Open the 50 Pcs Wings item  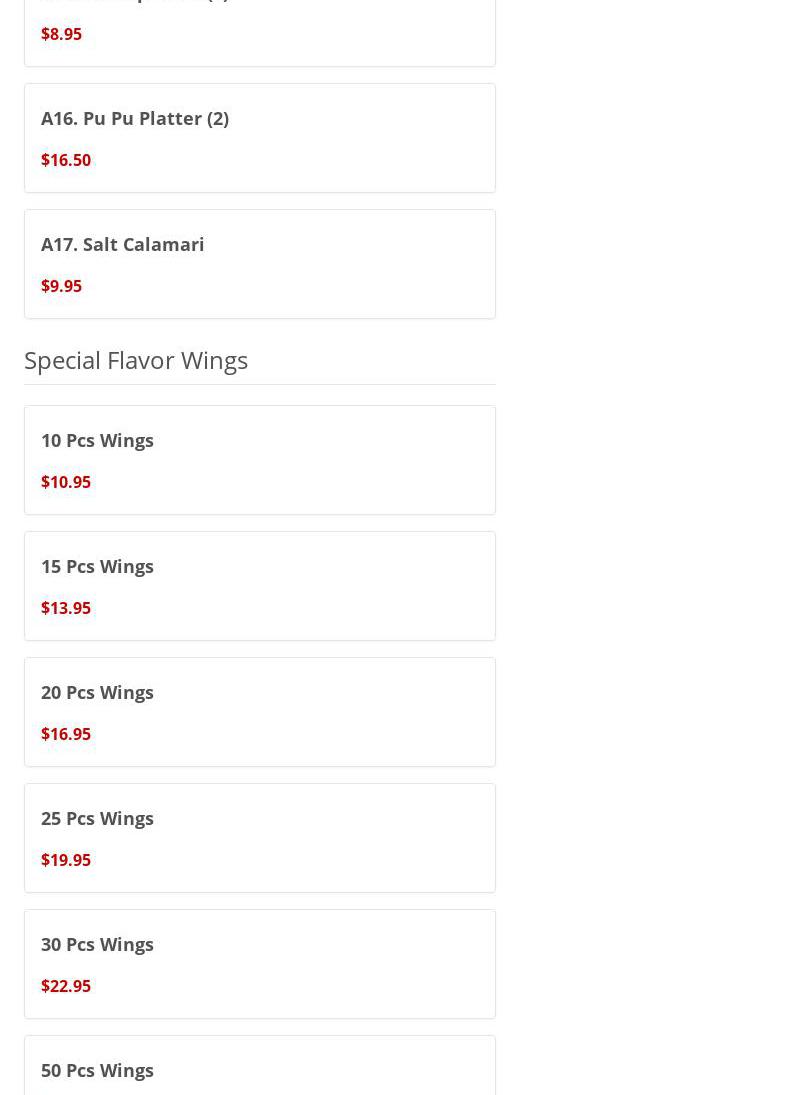point(97,1070)
